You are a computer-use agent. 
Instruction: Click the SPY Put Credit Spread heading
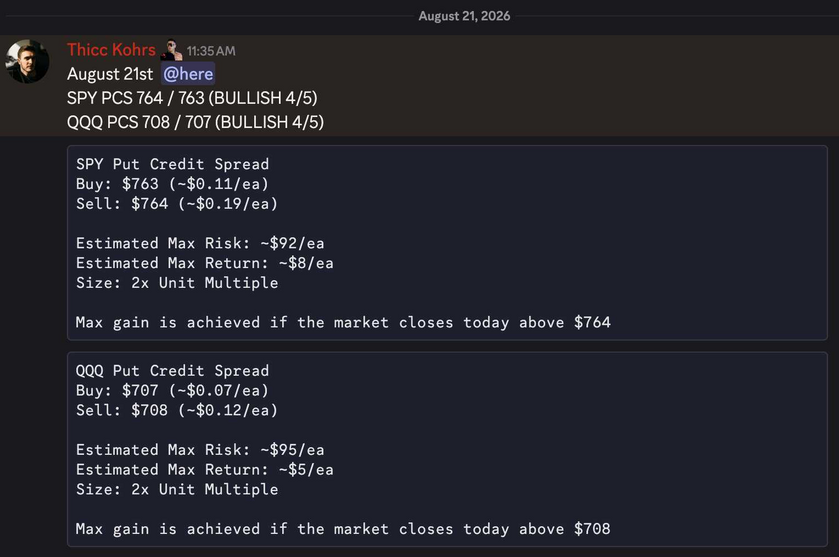172,164
